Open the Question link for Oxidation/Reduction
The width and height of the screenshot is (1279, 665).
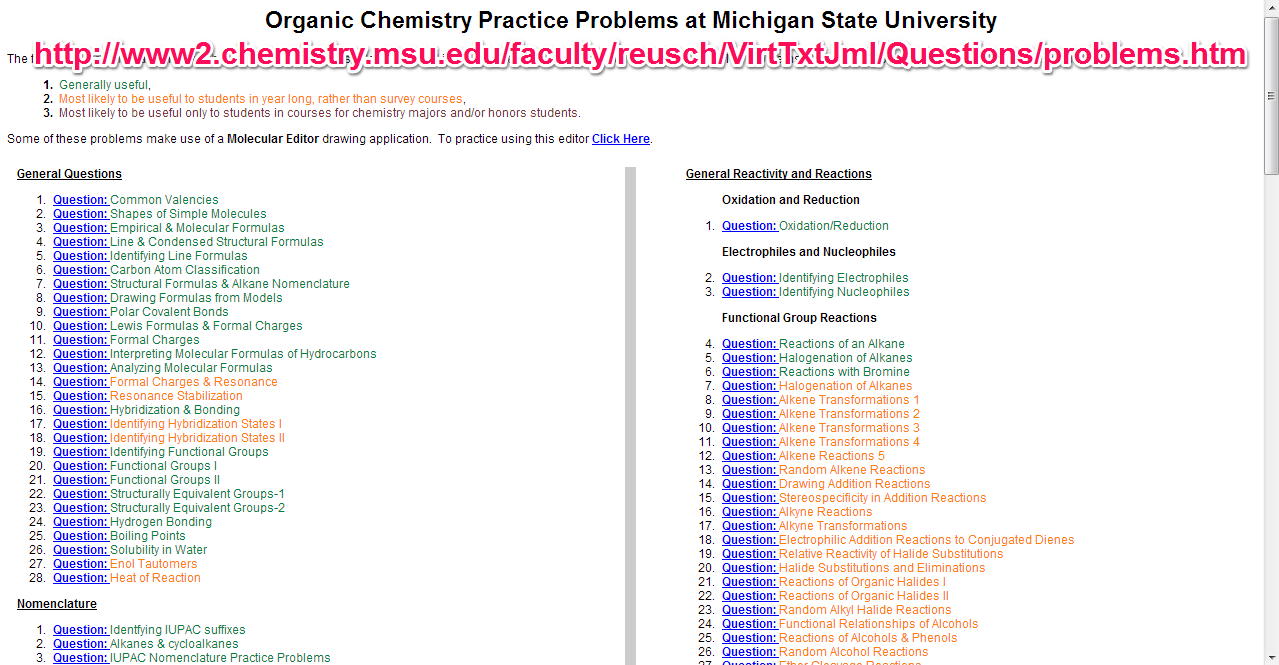pyautogui.click(x=749, y=226)
